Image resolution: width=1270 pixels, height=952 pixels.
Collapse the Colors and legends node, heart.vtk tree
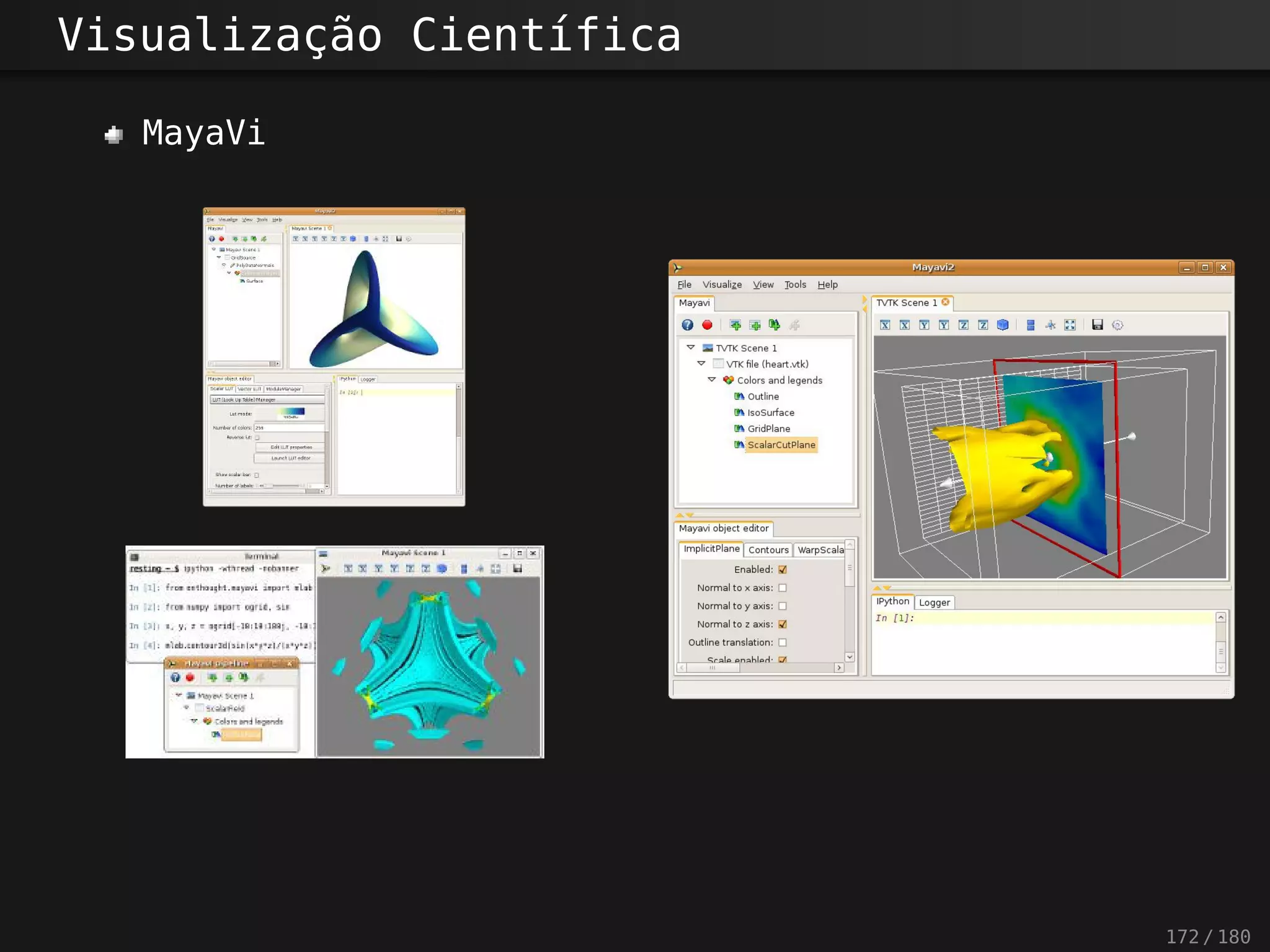click(x=712, y=380)
